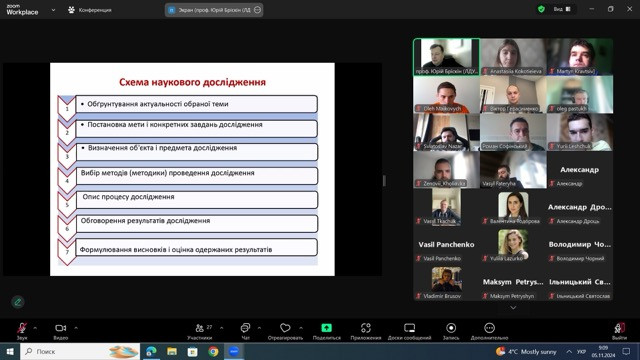Unmute microphone with the Звук button
The width and height of the screenshot is (640, 360).
(x=22, y=331)
